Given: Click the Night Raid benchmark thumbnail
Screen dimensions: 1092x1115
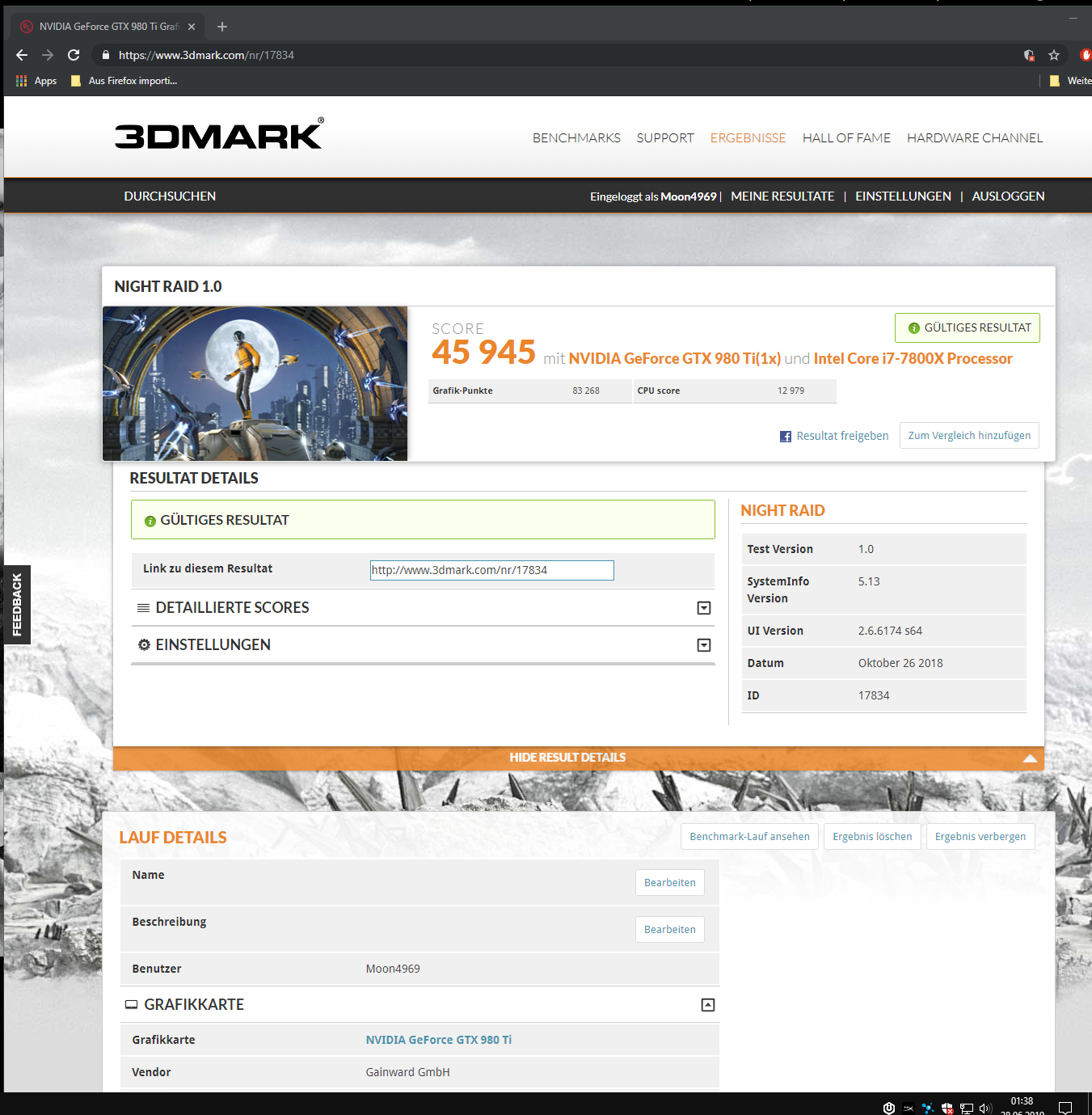Looking at the screenshot, I should [255, 383].
